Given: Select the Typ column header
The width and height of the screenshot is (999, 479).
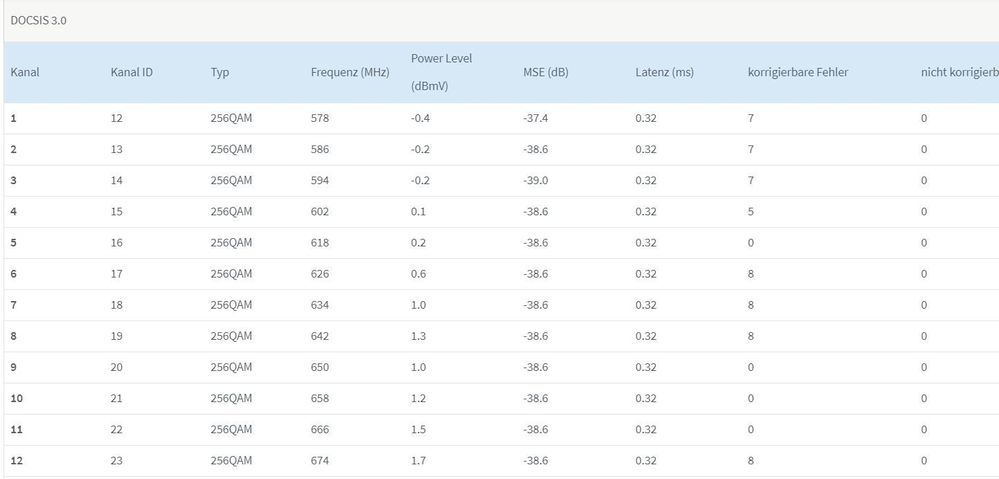Looking at the screenshot, I should 220,72.
